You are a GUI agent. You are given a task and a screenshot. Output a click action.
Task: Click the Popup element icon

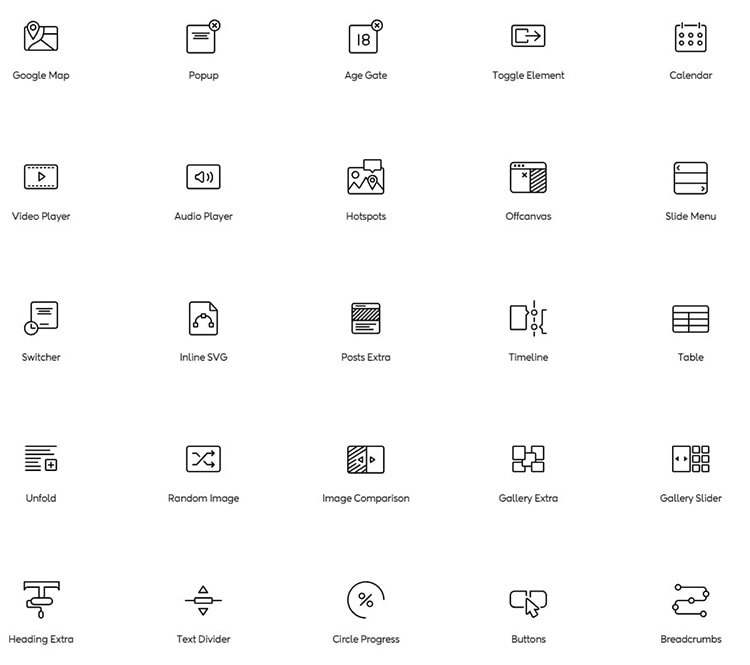203,36
